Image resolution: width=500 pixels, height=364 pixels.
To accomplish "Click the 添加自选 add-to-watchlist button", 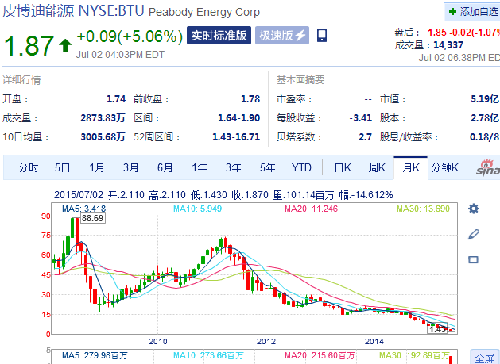I will tap(472, 12).
